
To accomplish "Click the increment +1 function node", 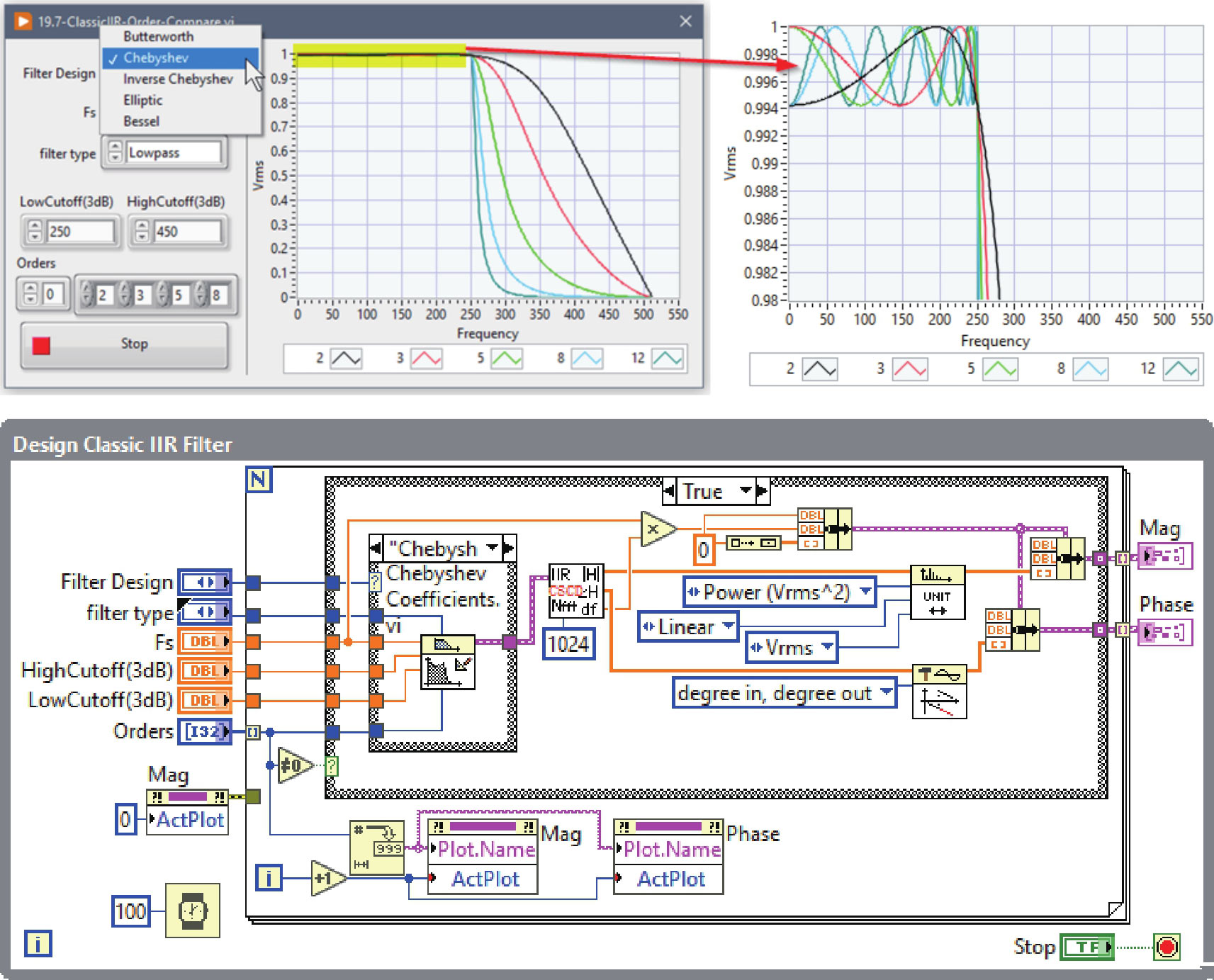I will point(327,879).
